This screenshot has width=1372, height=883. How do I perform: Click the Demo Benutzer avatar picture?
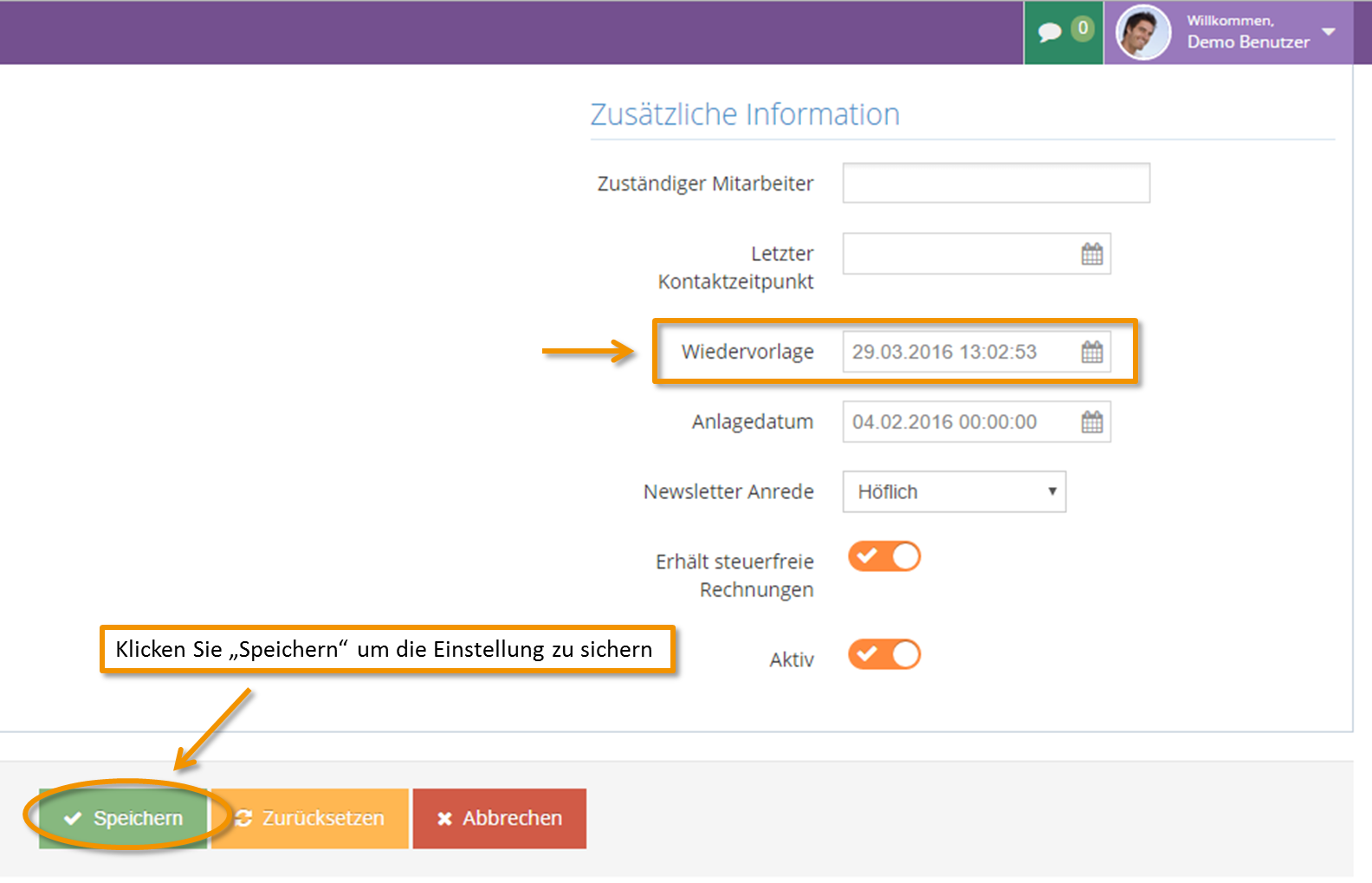coord(1143,33)
